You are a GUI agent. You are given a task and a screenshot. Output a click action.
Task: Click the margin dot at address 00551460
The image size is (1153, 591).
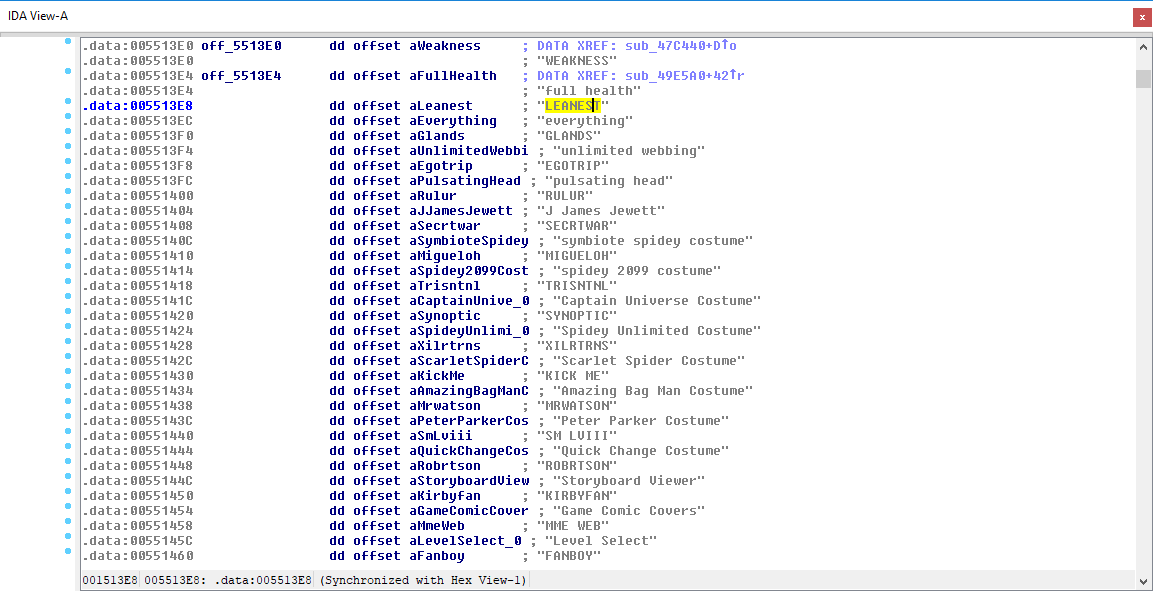tap(68, 552)
